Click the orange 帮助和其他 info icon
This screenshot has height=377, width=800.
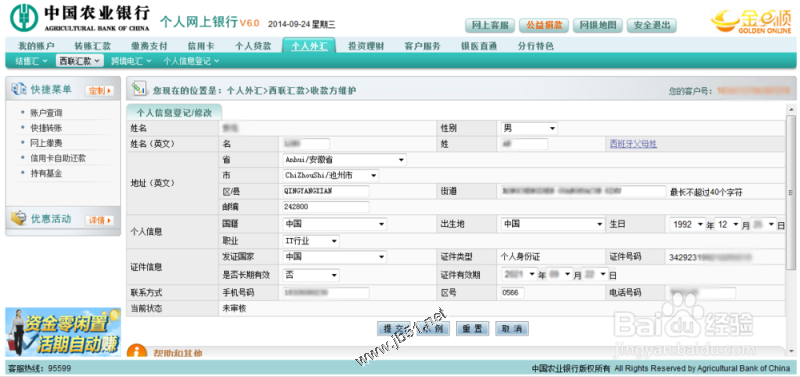137,351
